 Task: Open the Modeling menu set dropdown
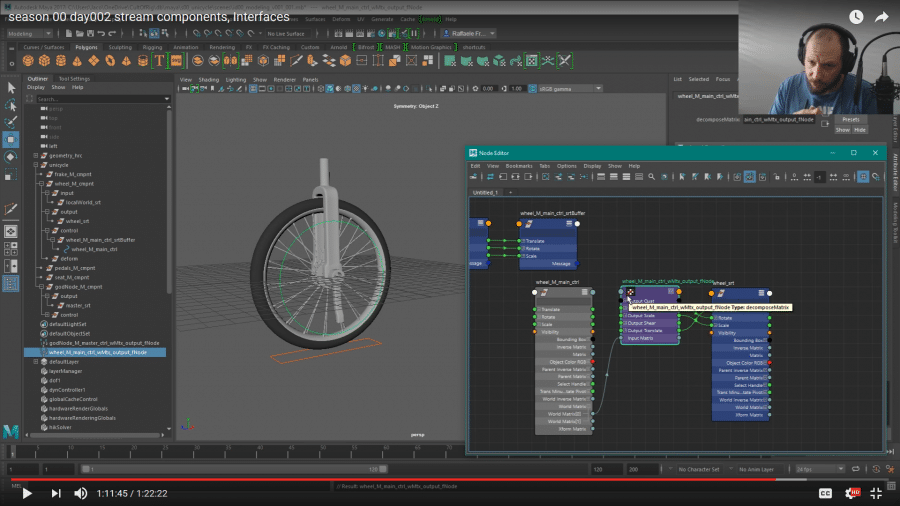[x=30, y=33]
